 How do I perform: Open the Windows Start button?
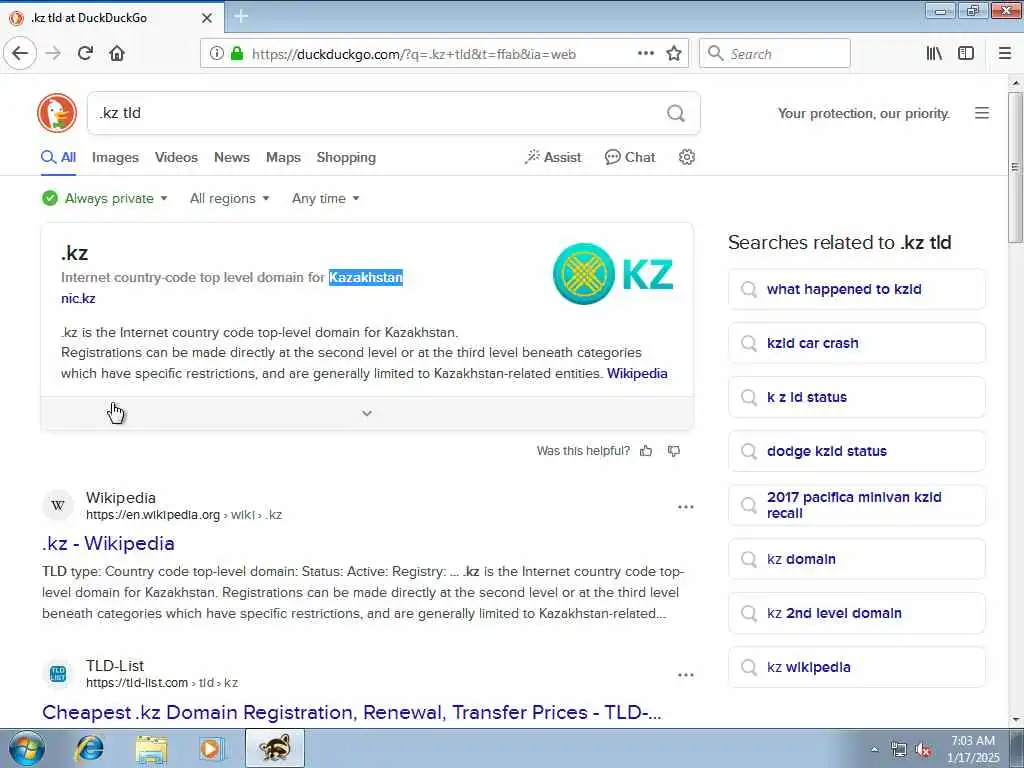click(x=27, y=748)
